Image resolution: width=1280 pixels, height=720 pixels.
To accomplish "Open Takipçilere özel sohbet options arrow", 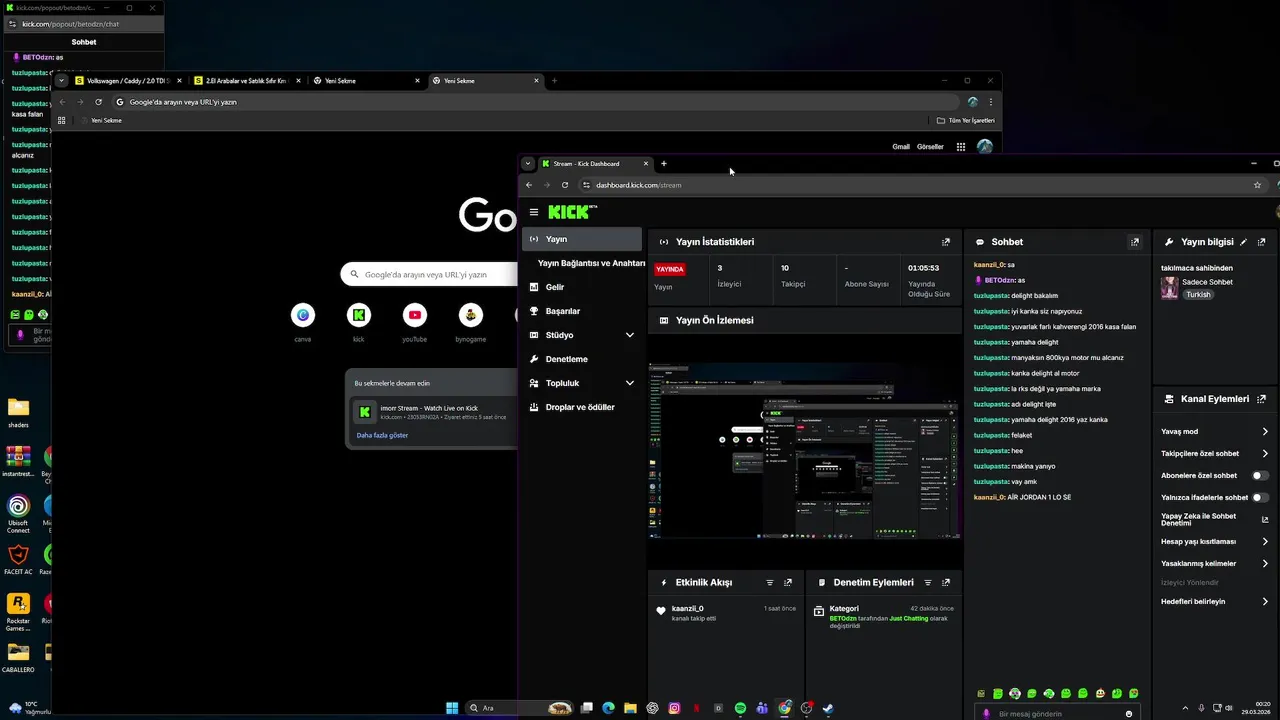I will pyautogui.click(x=1265, y=454).
